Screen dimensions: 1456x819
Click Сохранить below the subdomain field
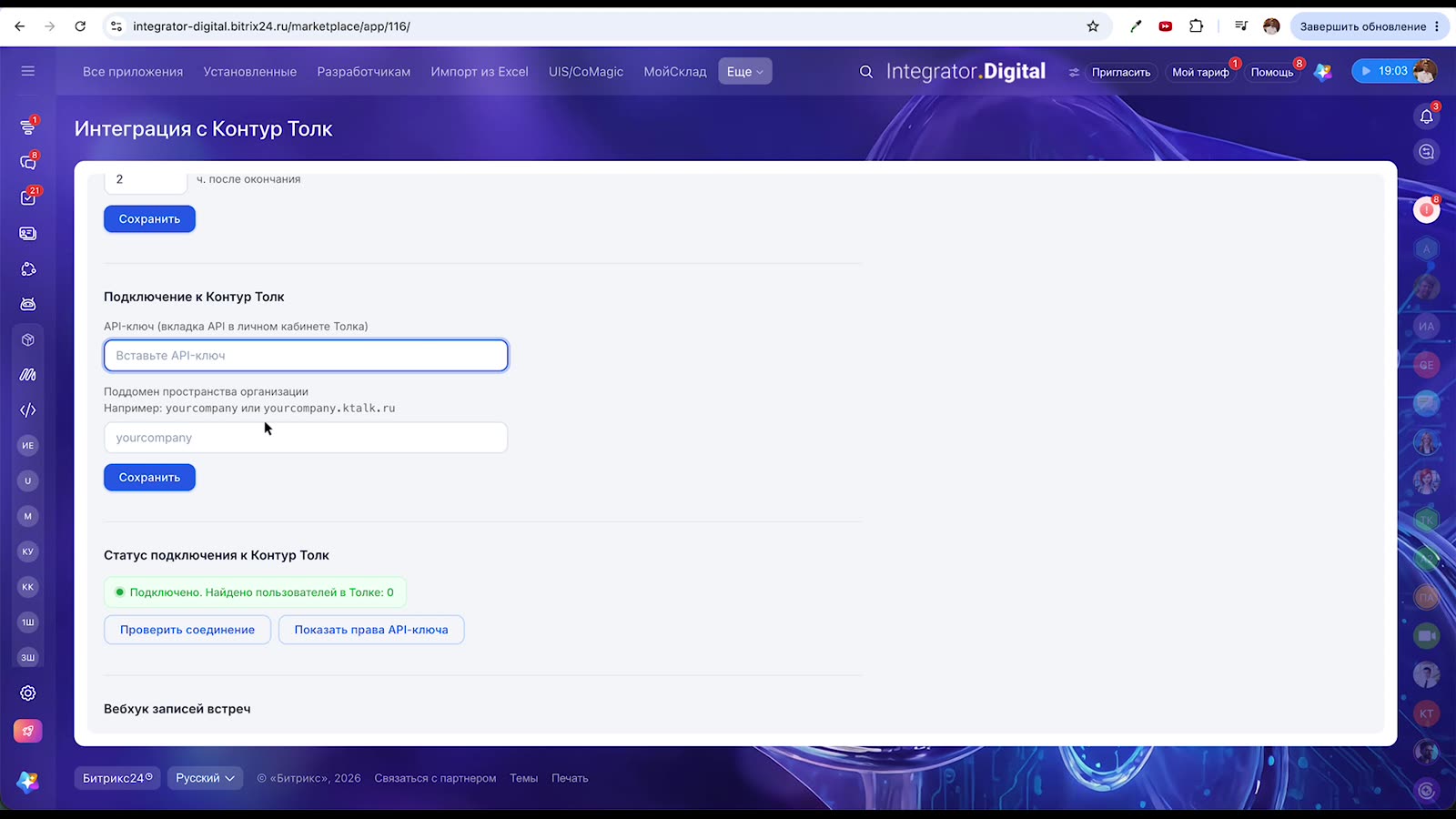(x=149, y=478)
